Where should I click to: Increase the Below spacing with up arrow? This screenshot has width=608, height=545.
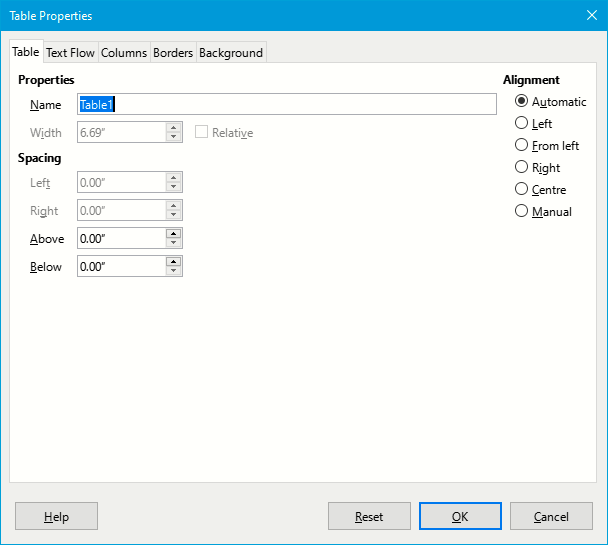point(173,261)
